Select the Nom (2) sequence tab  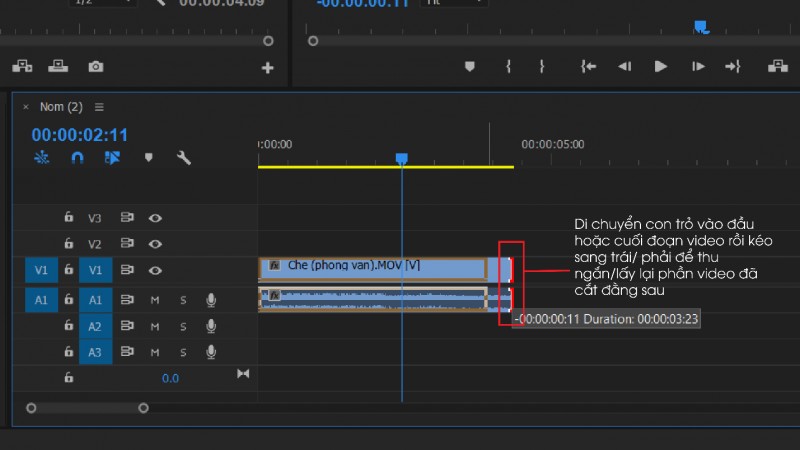(61, 107)
